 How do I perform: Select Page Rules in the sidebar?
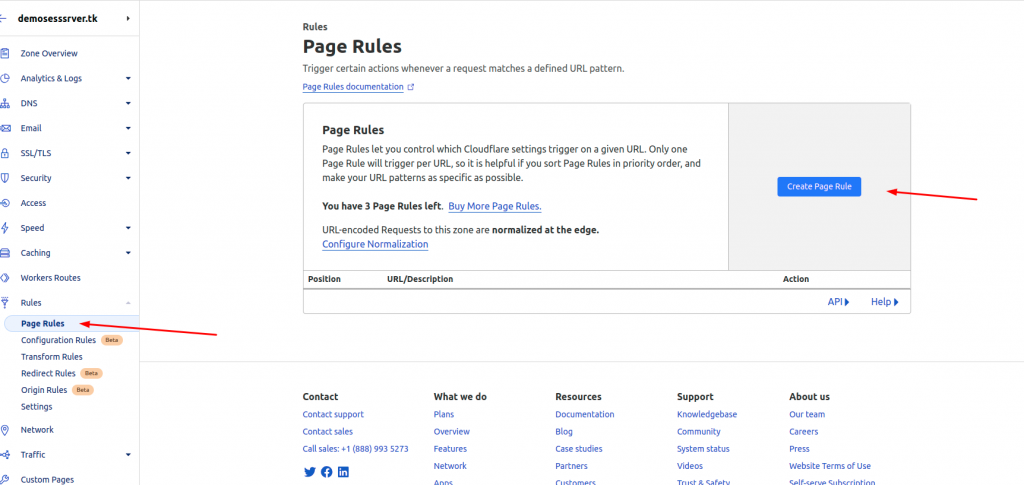tap(42, 323)
